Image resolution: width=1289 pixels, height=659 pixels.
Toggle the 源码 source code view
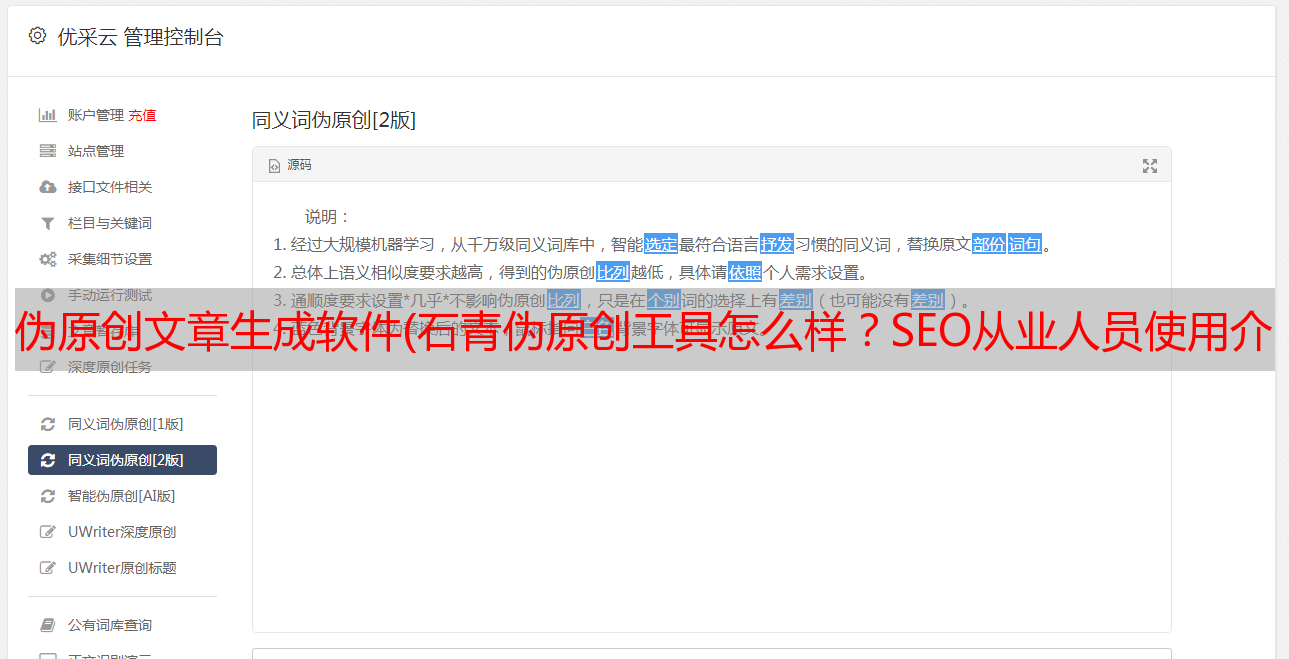click(x=290, y=165)
